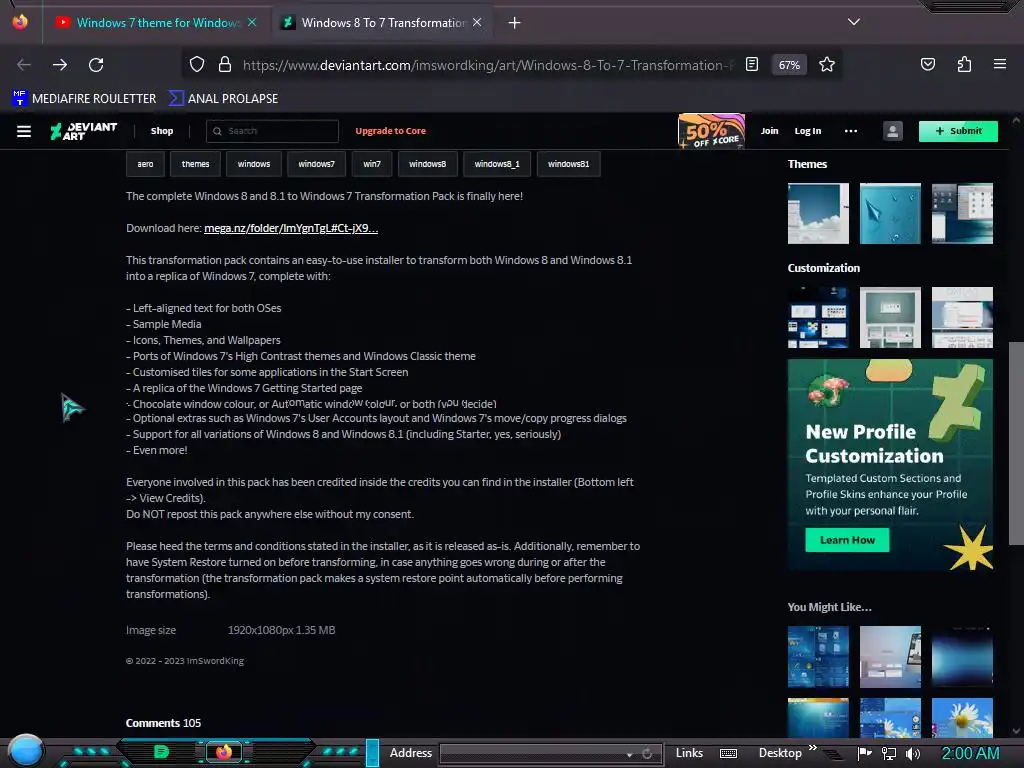Select the windows8_1 tag
Viewport: 1024px width, 768px height.
[x=497, y=164]
